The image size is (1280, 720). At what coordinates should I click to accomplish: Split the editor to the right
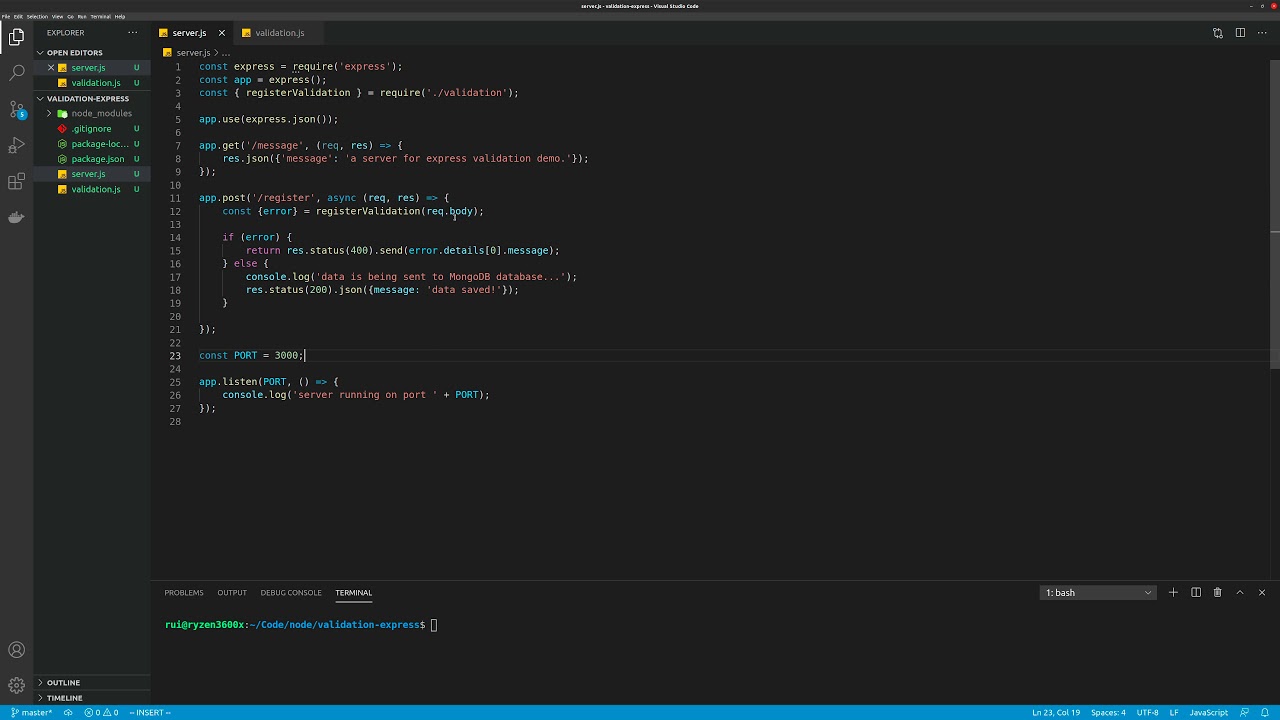click(1240, 33)
